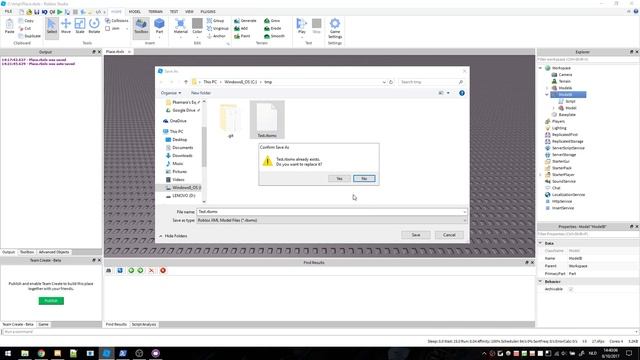Click the terrain Generate tool
Image resolution: width=640 pixels, height=360 pixels.
click(245, 20)
